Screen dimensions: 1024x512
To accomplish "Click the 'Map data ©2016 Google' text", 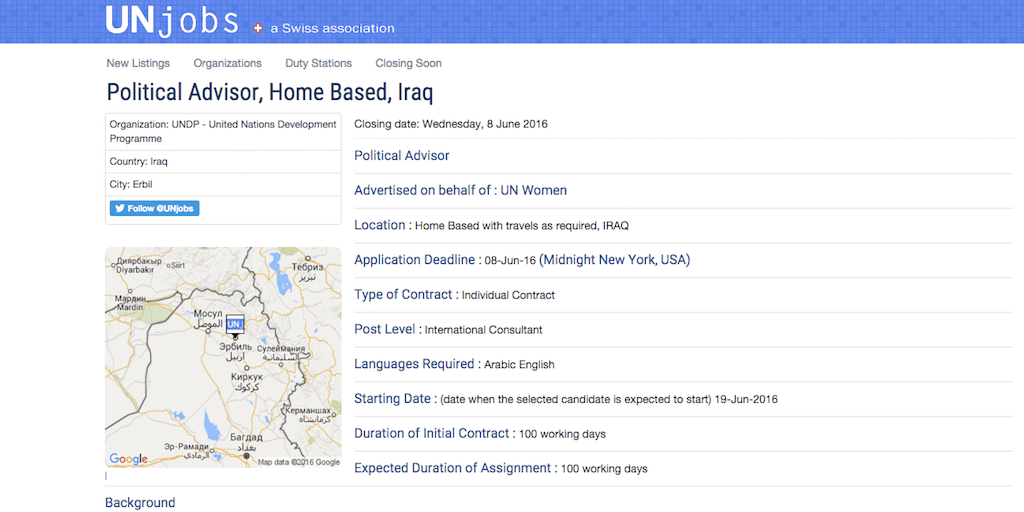I will pyautogui.click(x=298, y=462).
